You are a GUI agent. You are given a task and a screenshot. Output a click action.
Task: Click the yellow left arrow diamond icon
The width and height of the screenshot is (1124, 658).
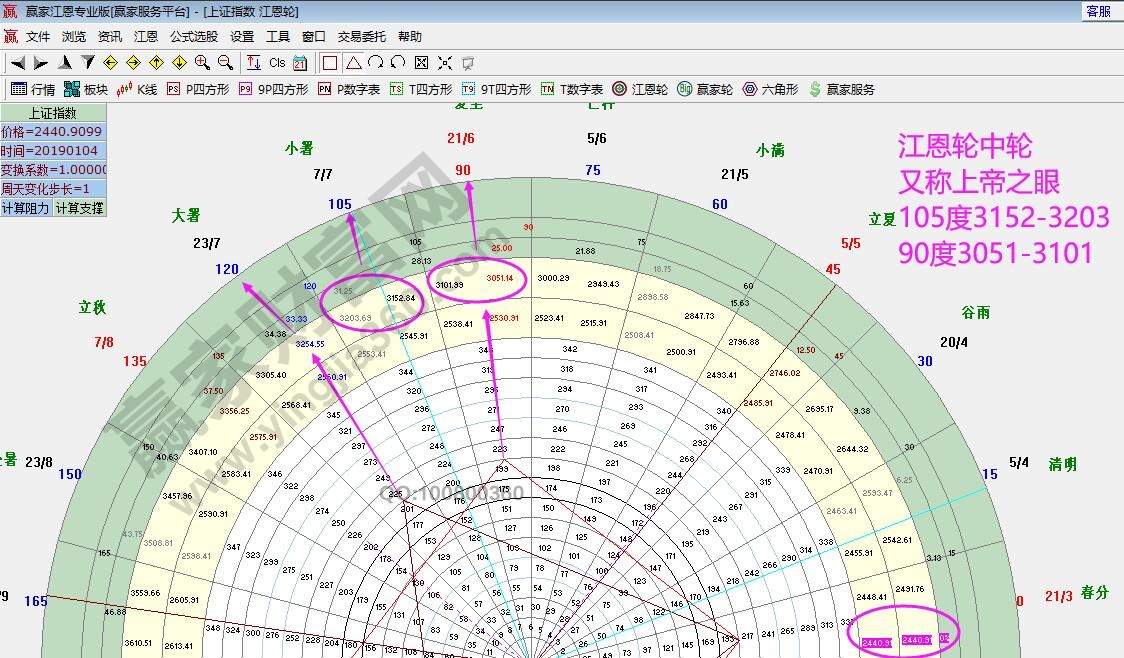coord(110,62)
